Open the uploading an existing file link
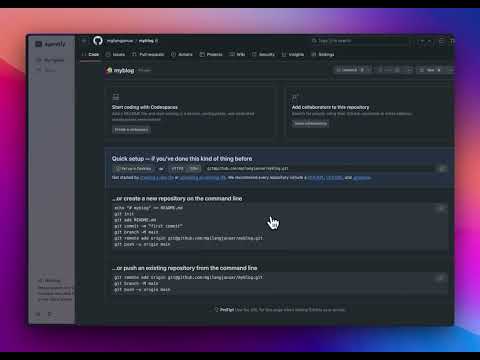This screenshot has width=480, height=360. pyautogui.click(x=202, y=178)
